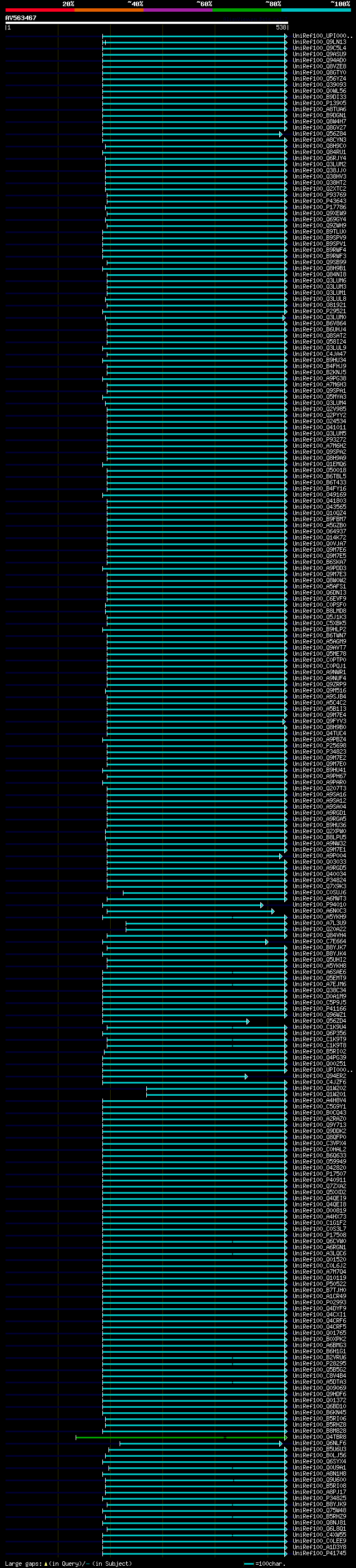Select the UniRef100_B5RI02 label
This screenshot has width=356, height=1568.
(319, 1051)
